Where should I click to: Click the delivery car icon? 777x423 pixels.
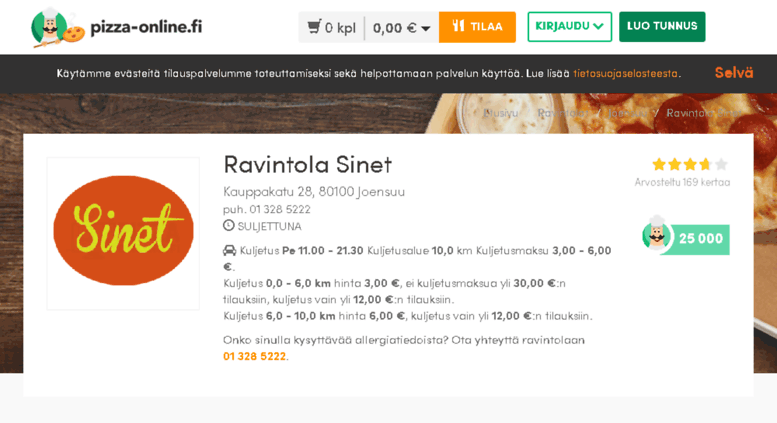(x=229, y=251)
